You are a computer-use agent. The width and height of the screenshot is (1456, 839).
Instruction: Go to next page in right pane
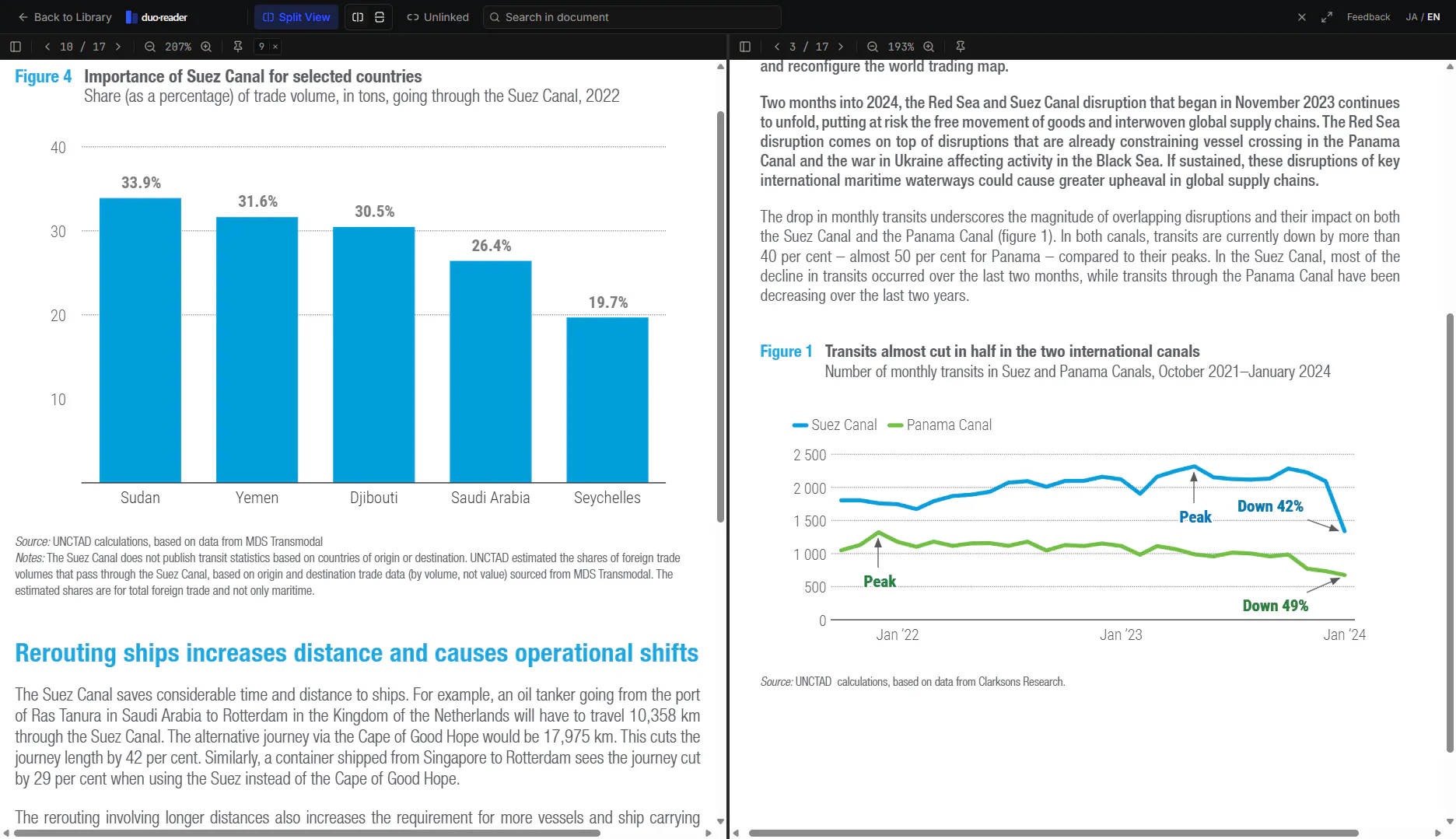click(x=841, y=47)
